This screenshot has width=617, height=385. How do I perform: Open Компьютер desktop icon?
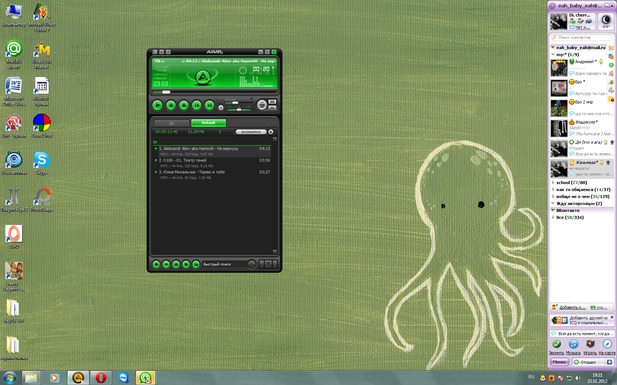[x=14, y=15]
